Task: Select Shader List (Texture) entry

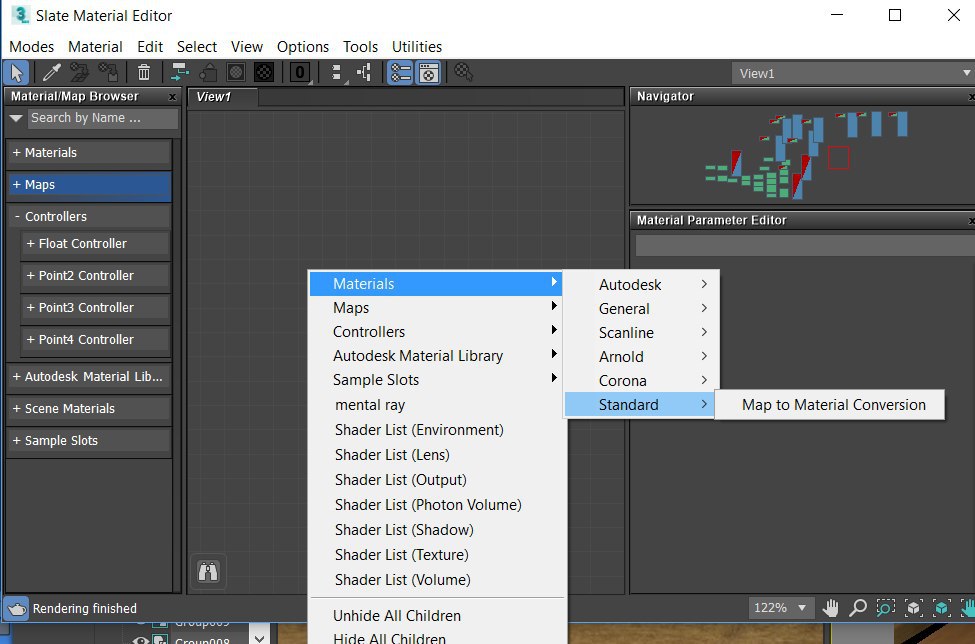Action: (x=437, y=555)
